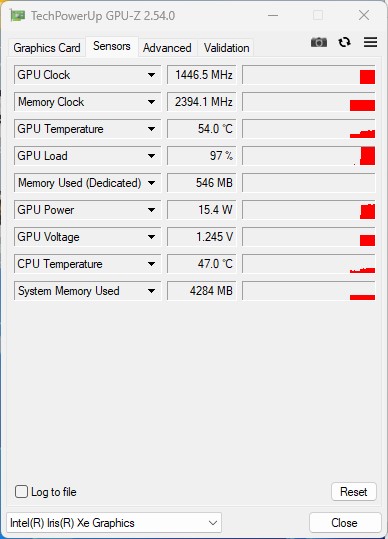This screenshot has height=539, width=388.
Task: Click the Reset button
Action: (354, 492)
